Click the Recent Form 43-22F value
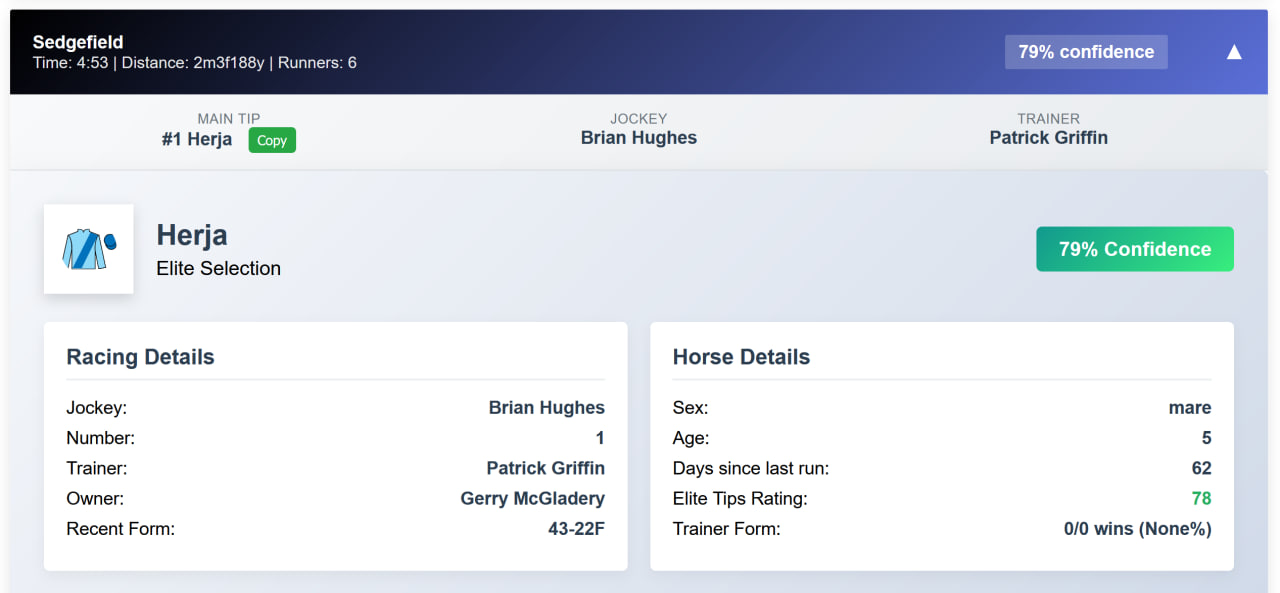The height and width of the screenshot is (593, 1280). 577,528
